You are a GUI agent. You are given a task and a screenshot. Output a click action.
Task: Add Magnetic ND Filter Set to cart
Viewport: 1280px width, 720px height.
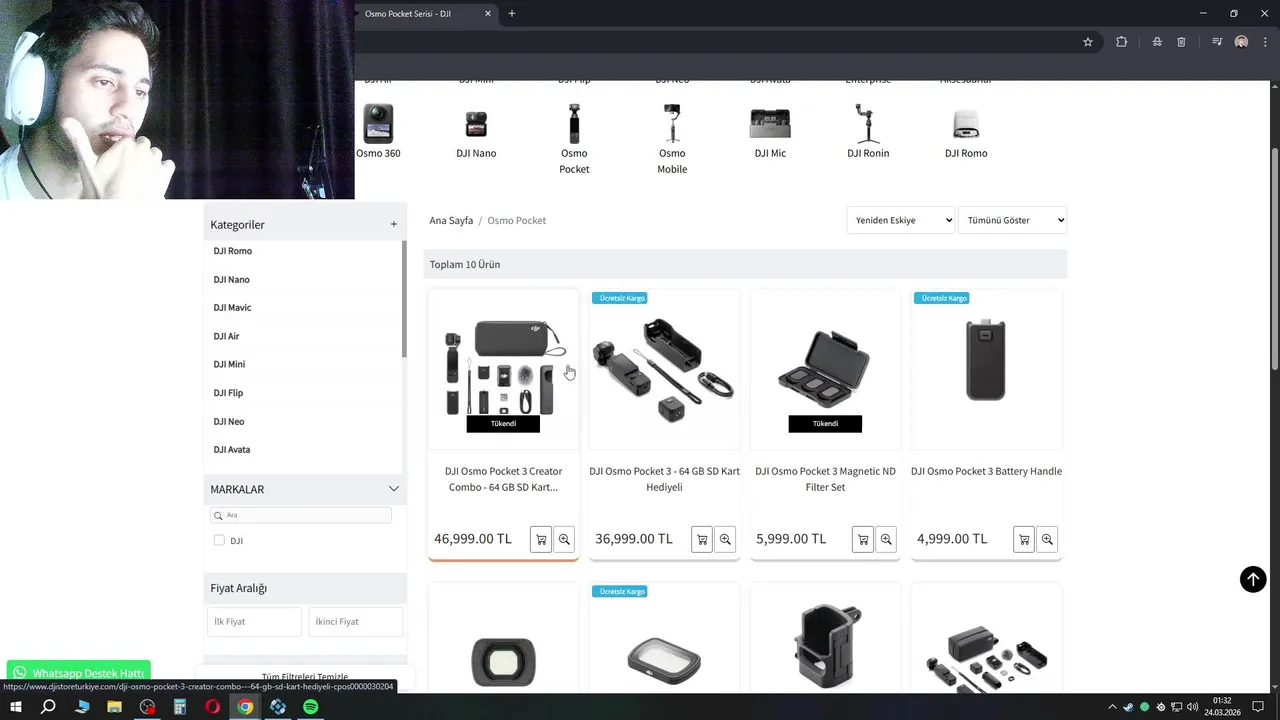pos(863,539)
